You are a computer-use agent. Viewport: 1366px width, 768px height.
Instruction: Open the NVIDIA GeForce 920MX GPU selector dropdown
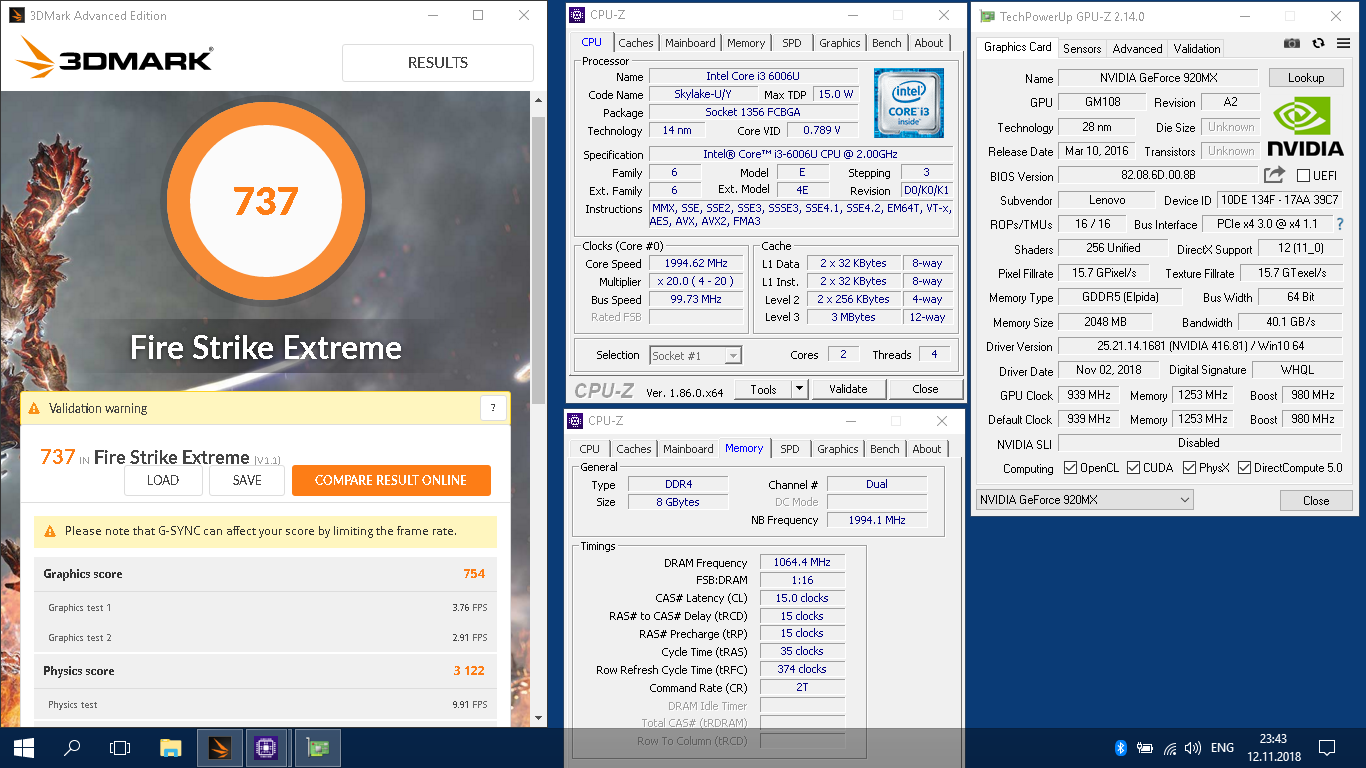[x=1085, y=500]
